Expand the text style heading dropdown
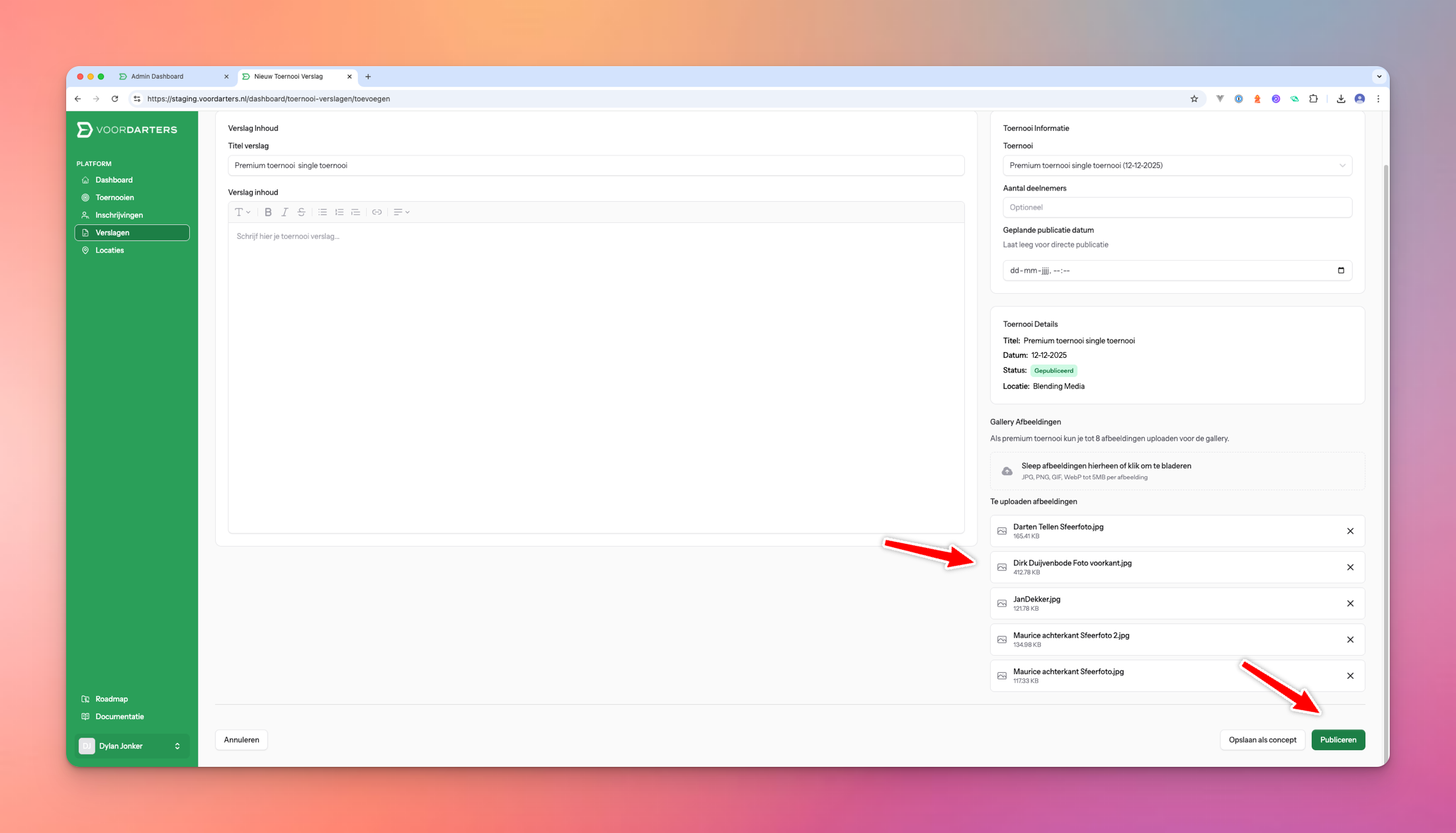 (242, 212)
